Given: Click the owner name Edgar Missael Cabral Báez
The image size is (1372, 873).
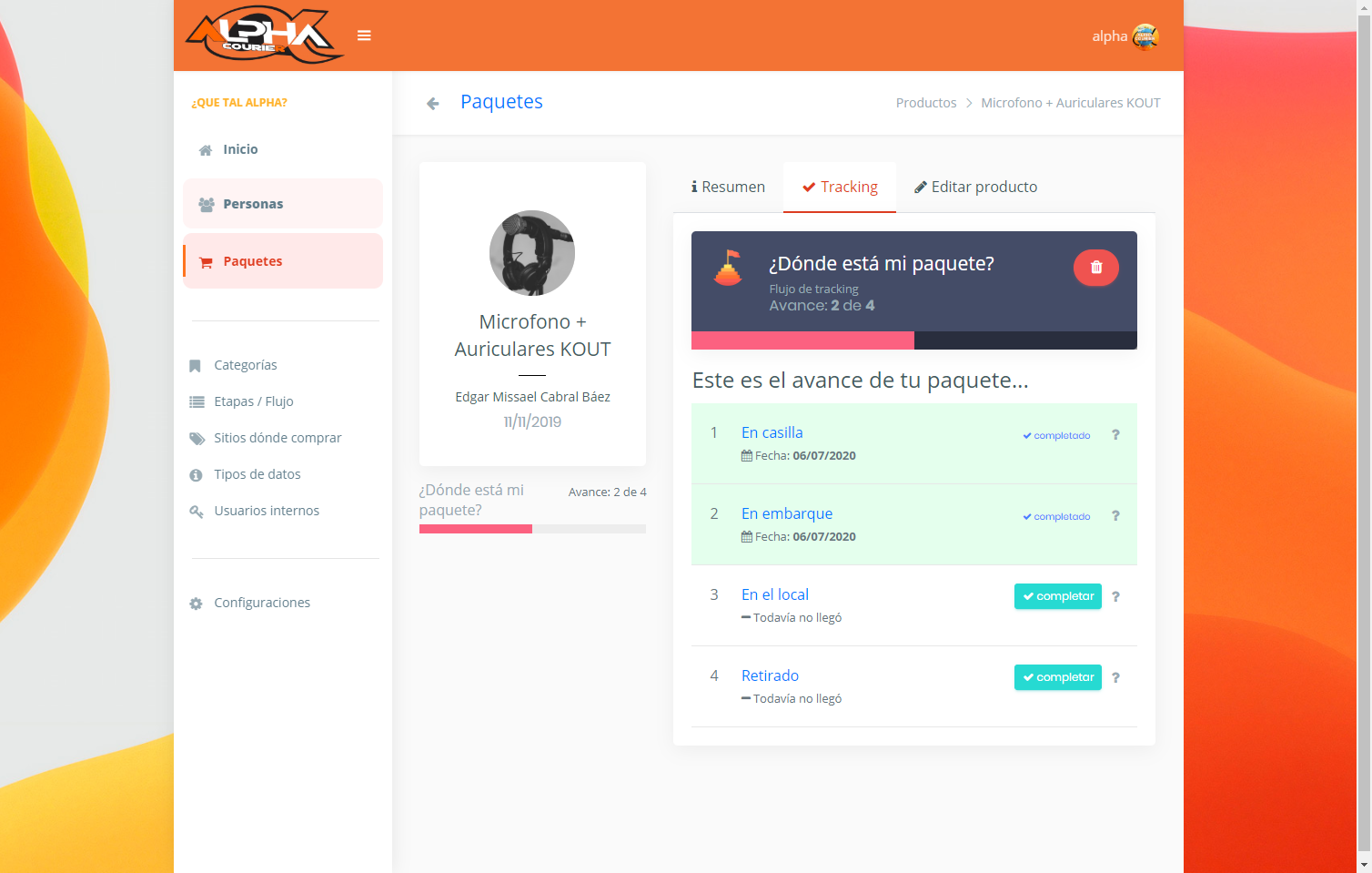Looking at the screenshot, I should point(532,397).
